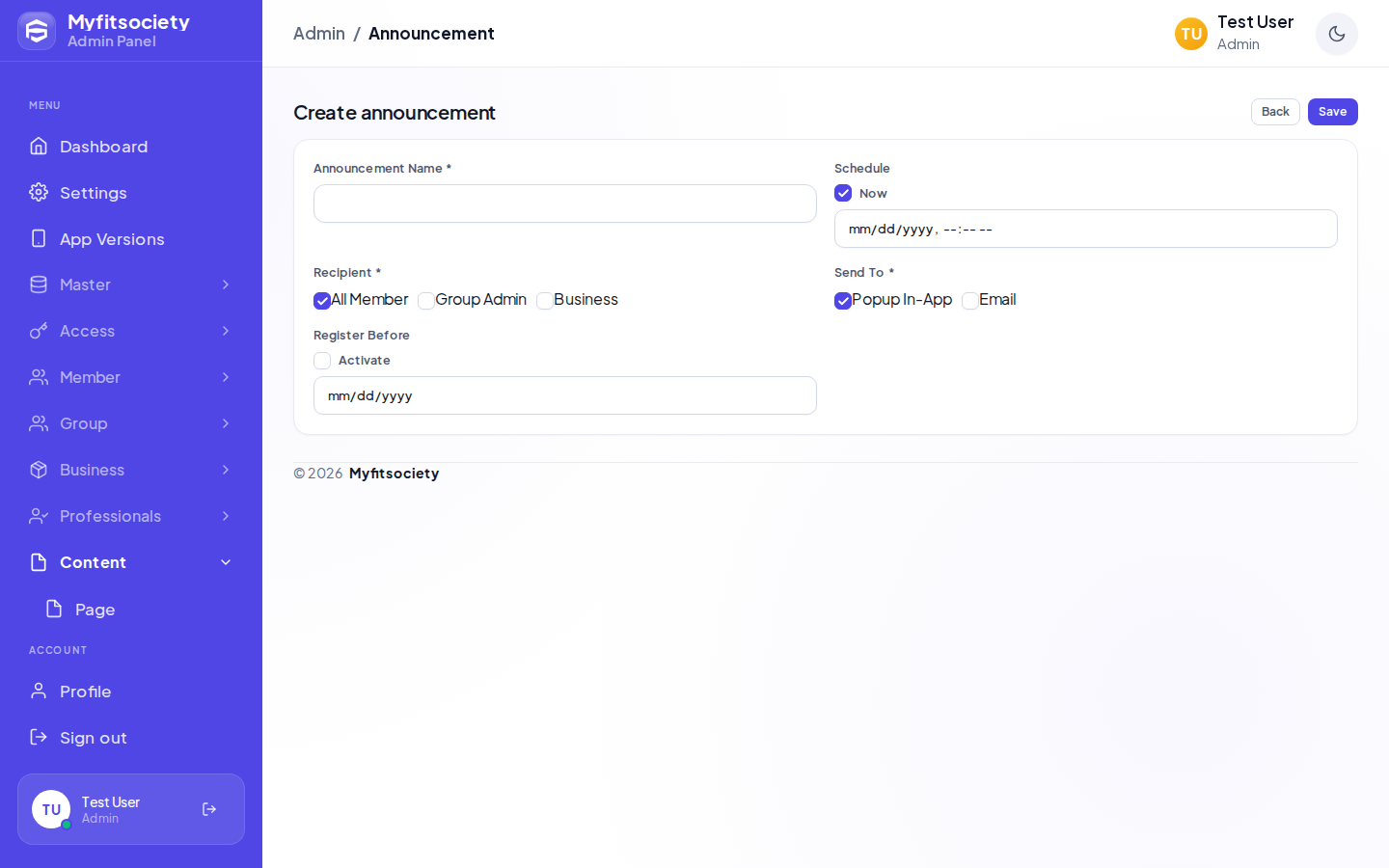
Task: Click the Dashboard home icon
Action: tap(39, 146)
